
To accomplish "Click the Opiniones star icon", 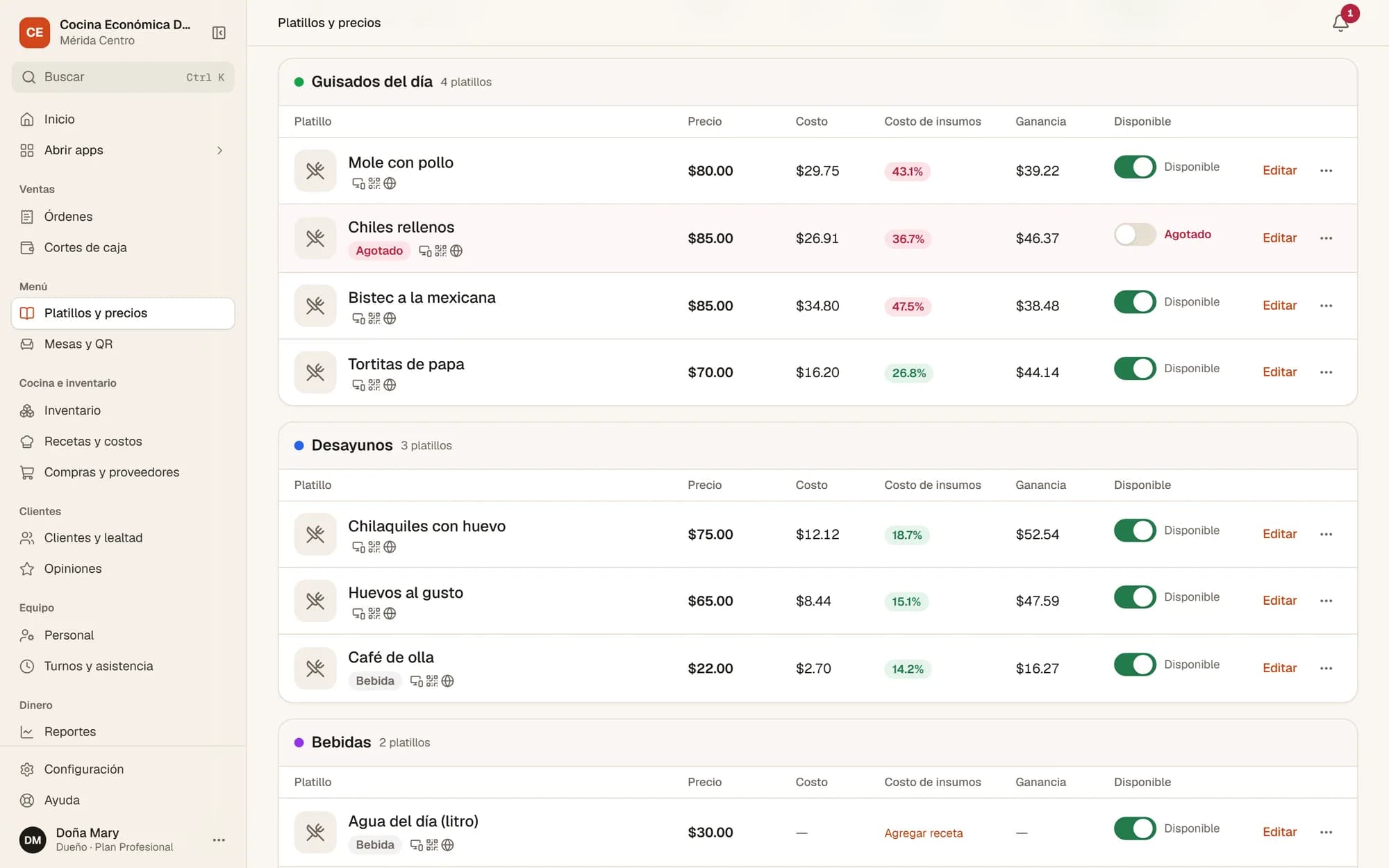I will click(x=27, y=569).
